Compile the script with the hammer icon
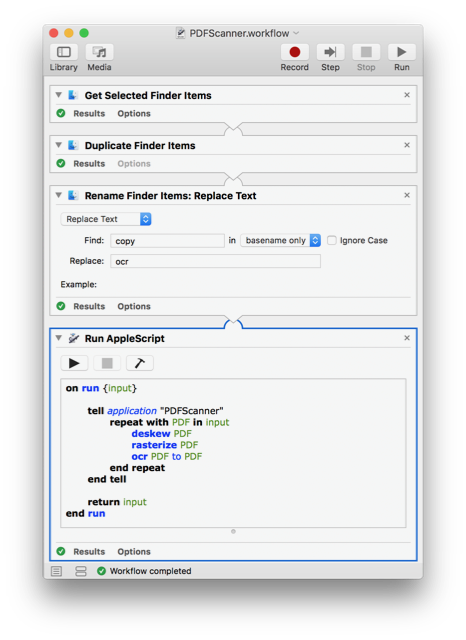 pyautogui.click(x=140, y=363)
